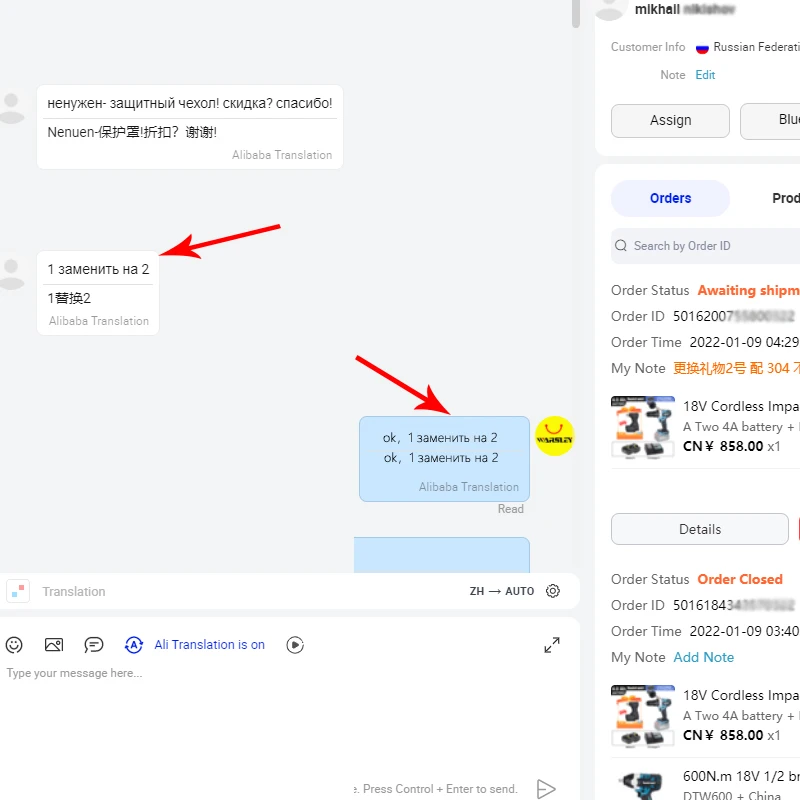Image resolution: width=800 pixels, height=800 pixels.
Task: Click "Awaiting shipment" order status
Action: point(748,290)
